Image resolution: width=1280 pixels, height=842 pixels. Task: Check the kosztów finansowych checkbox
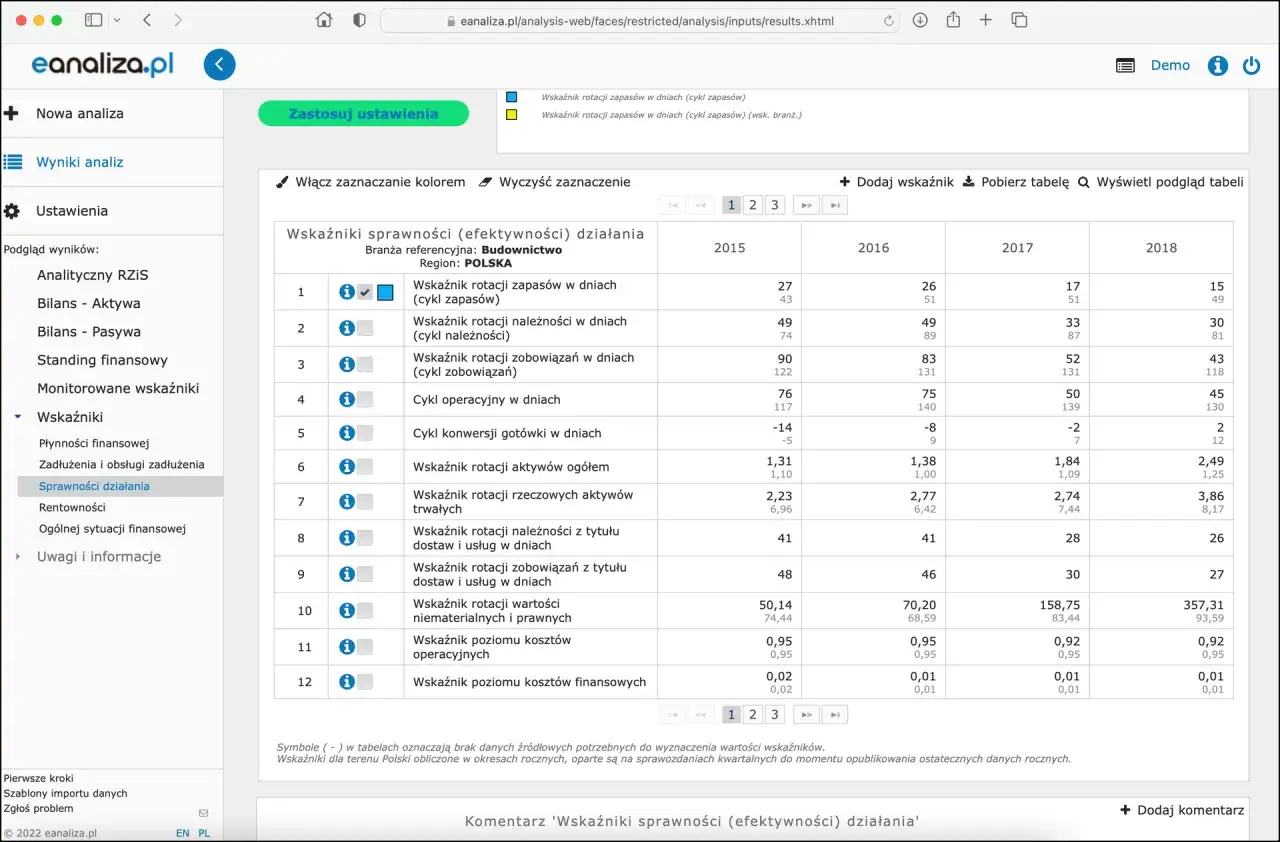[x=365, y=681]
